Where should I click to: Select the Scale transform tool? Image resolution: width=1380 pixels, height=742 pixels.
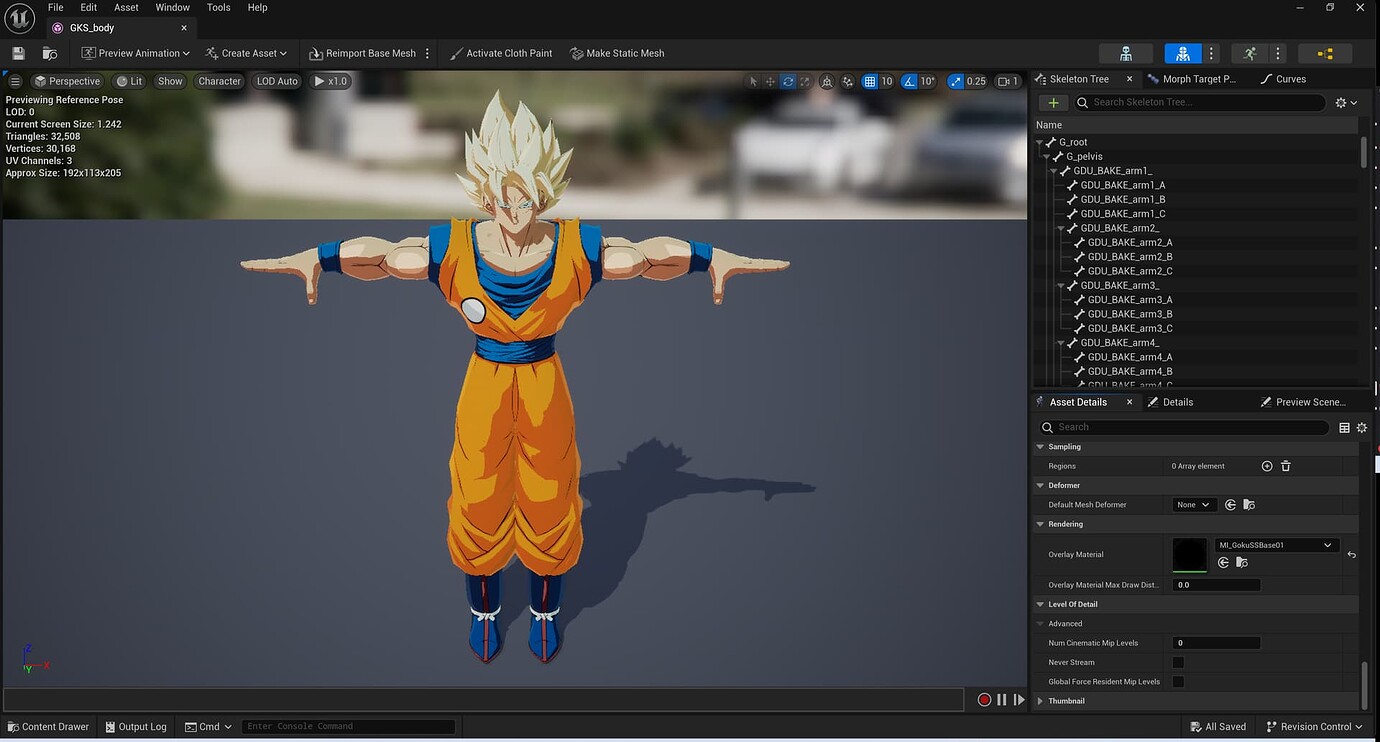tap(805, 81)
